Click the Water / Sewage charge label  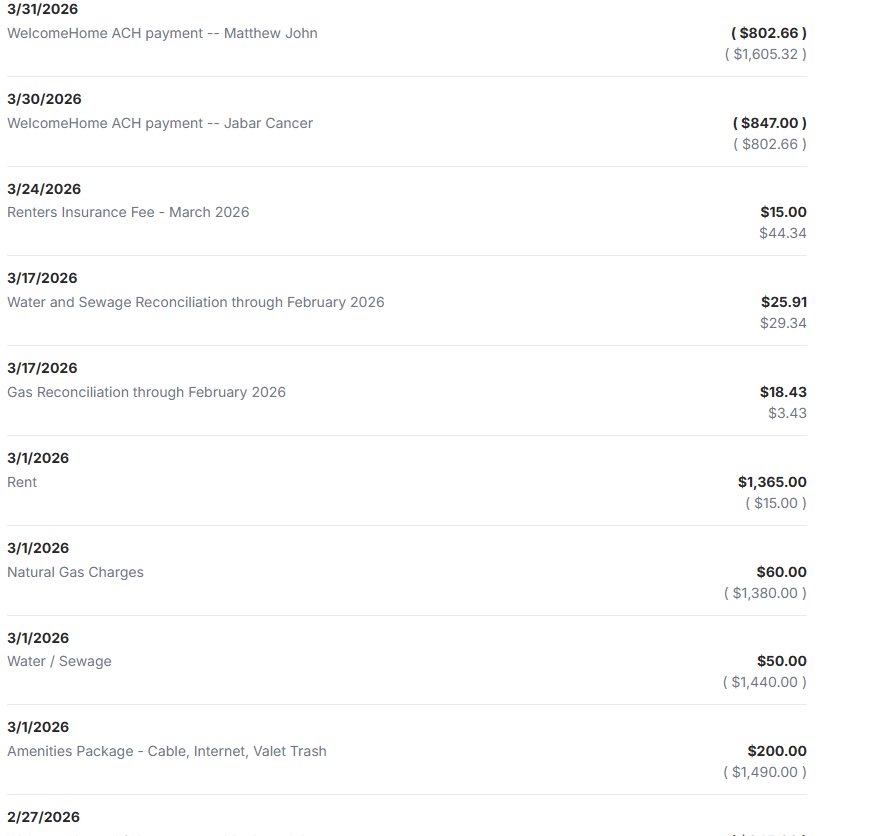59,661
